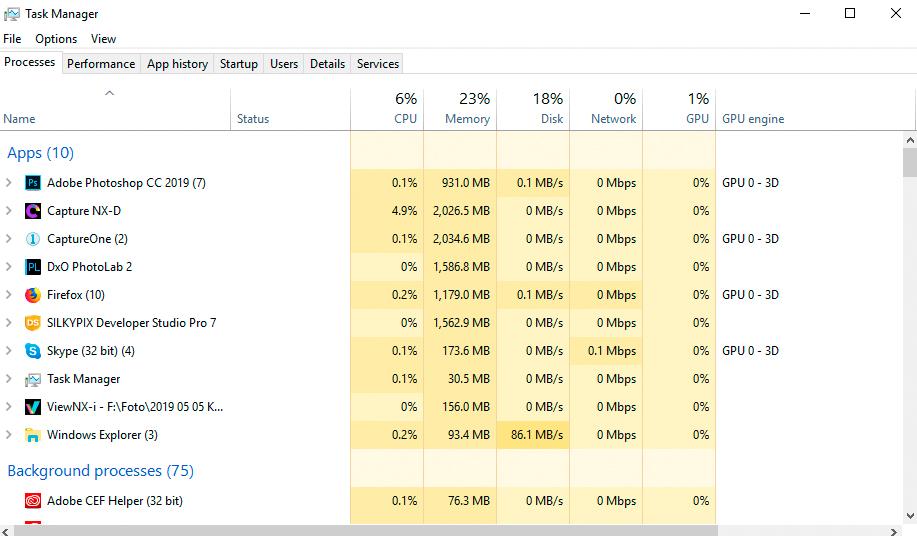Expand the ViewNX-i process row
Screen dimensions: 917x536
(9, 407)
